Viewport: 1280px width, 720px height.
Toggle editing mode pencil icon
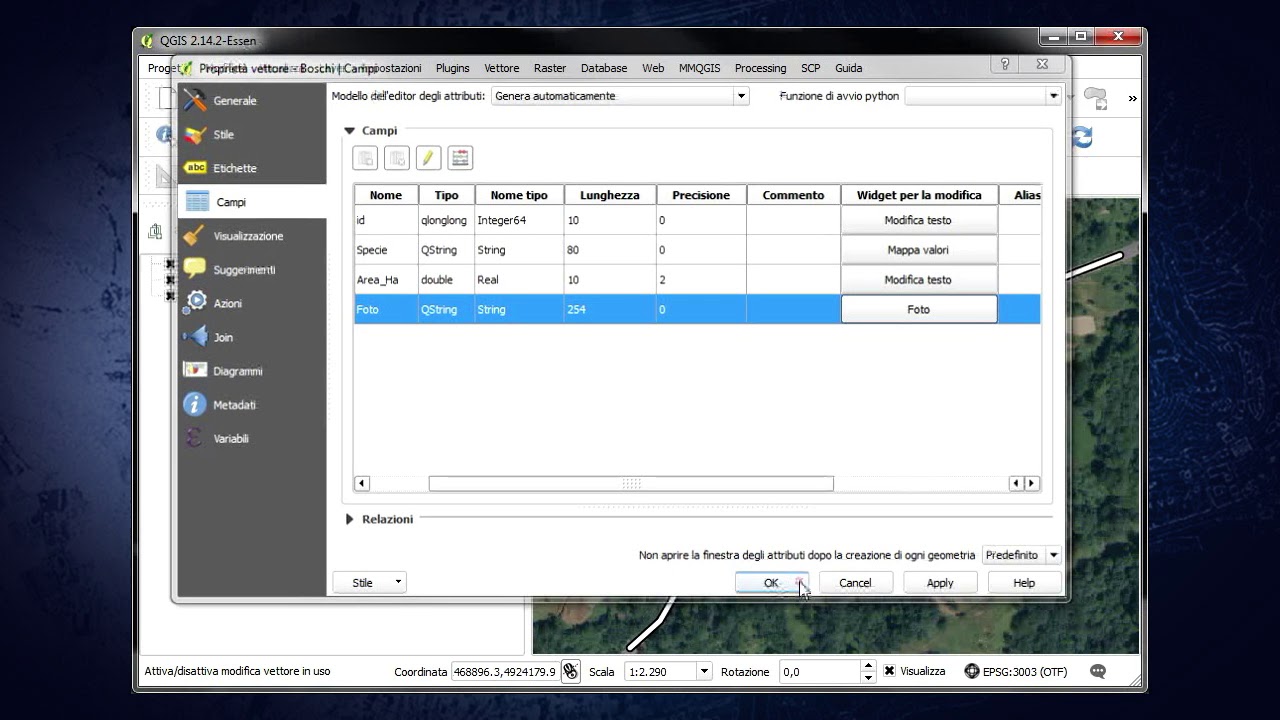click(x=428, y=158)
